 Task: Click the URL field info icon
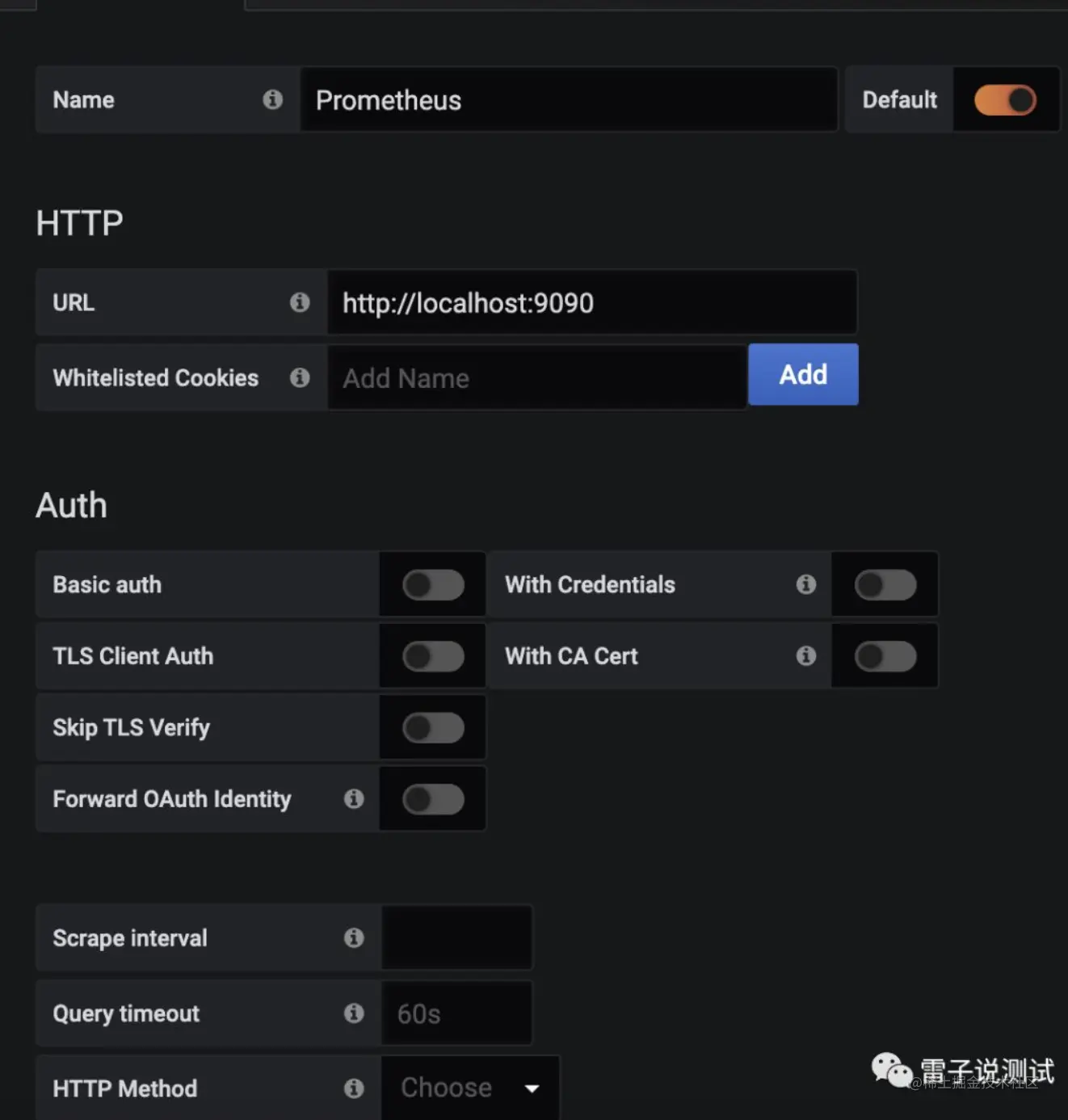(x=300, y=302)
